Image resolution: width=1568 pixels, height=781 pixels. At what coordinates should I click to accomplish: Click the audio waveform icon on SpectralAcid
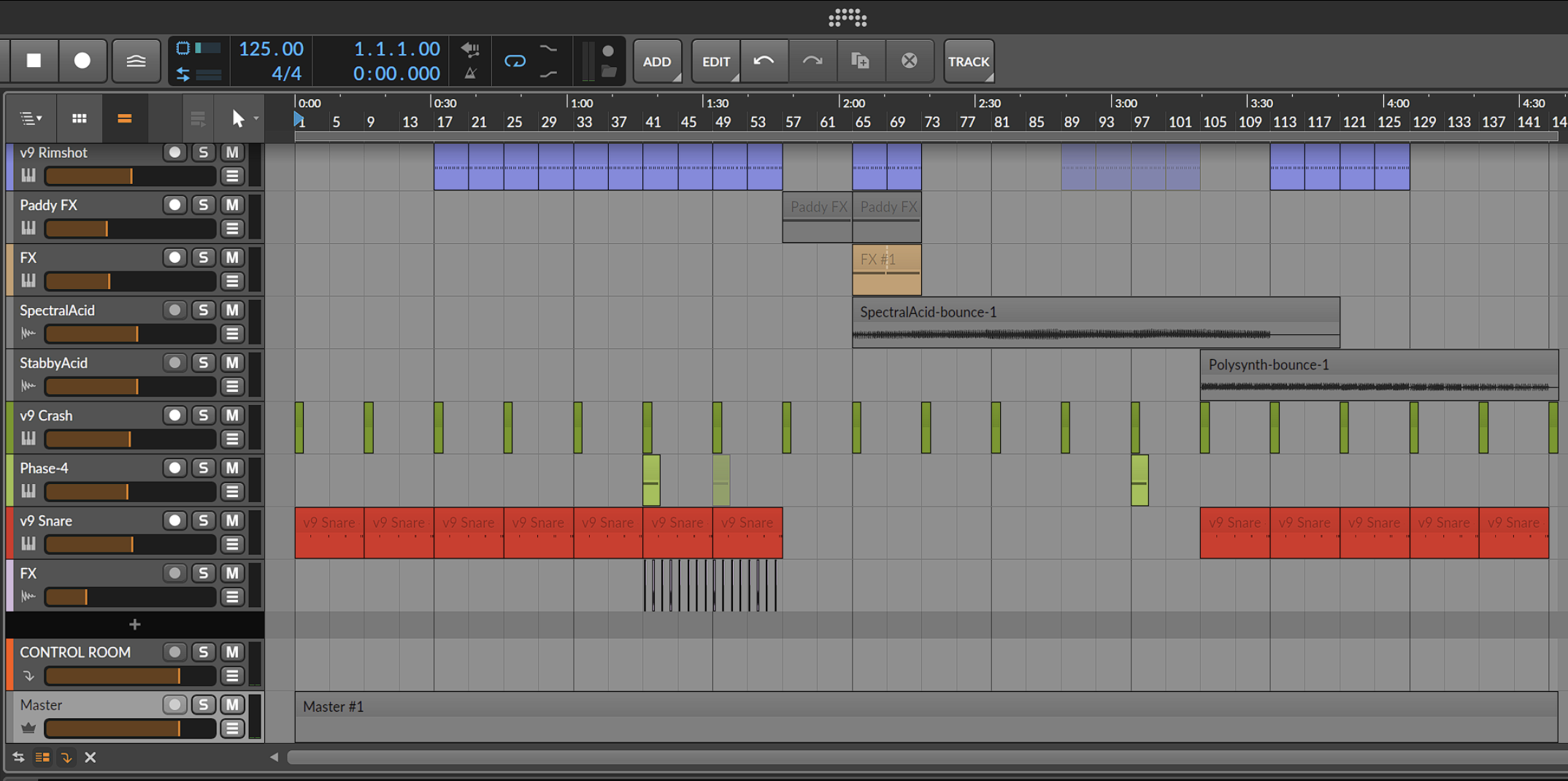[28, 334]
